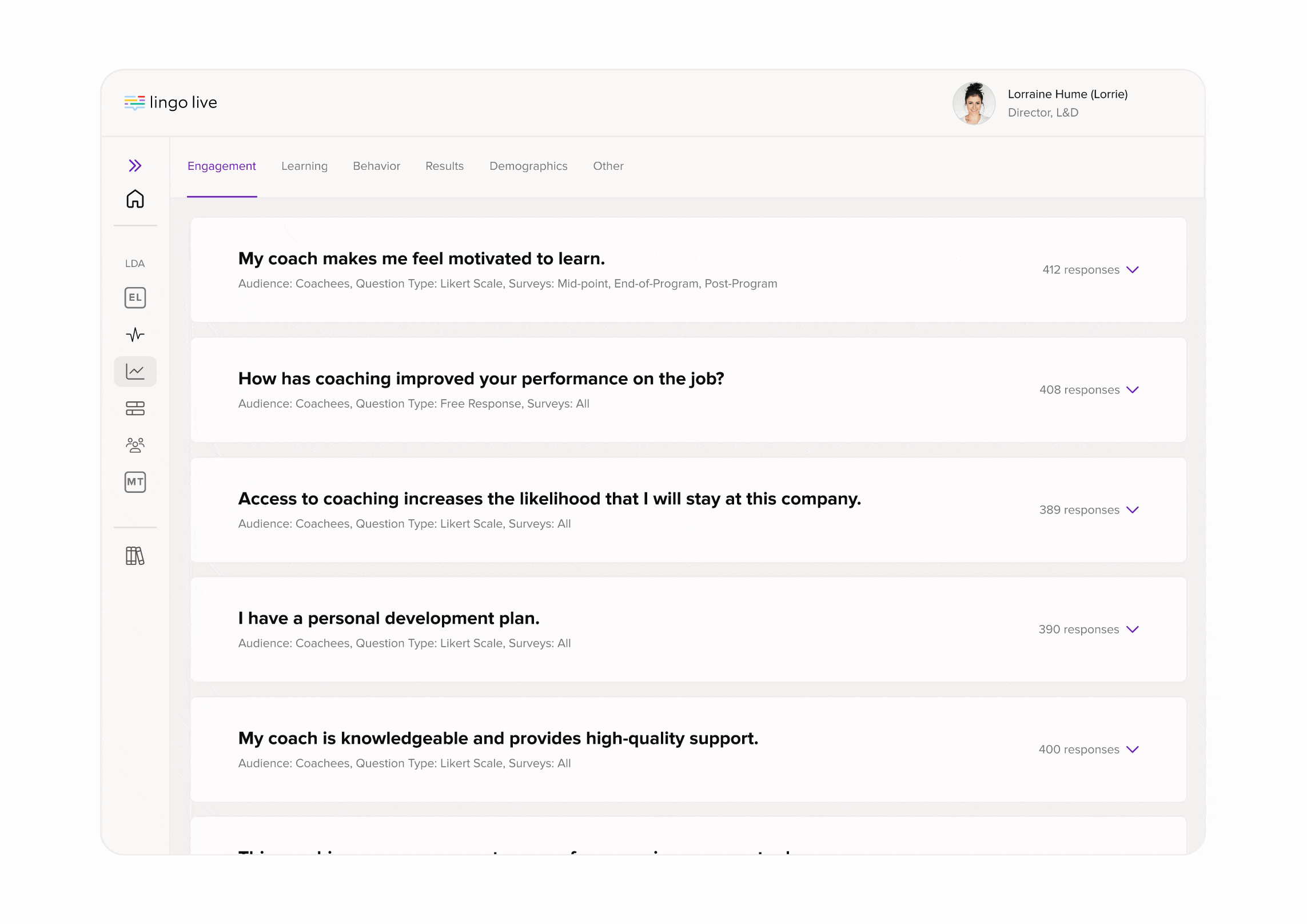Screen dimensions: 1307x924
Task: Open the library books icon
Action: coord(135,556)
